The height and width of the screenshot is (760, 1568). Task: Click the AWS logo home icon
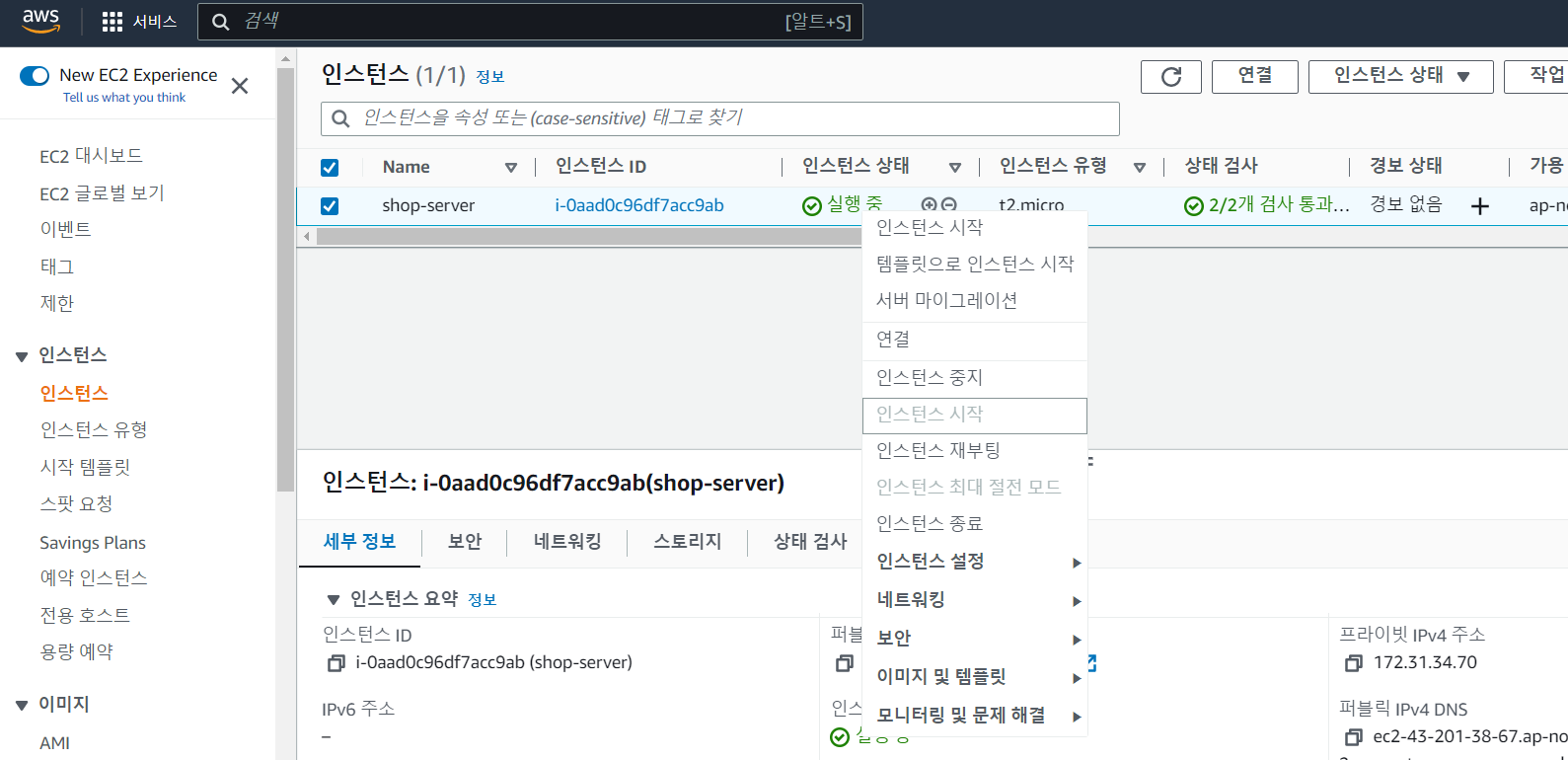click(x=41, y=21)
